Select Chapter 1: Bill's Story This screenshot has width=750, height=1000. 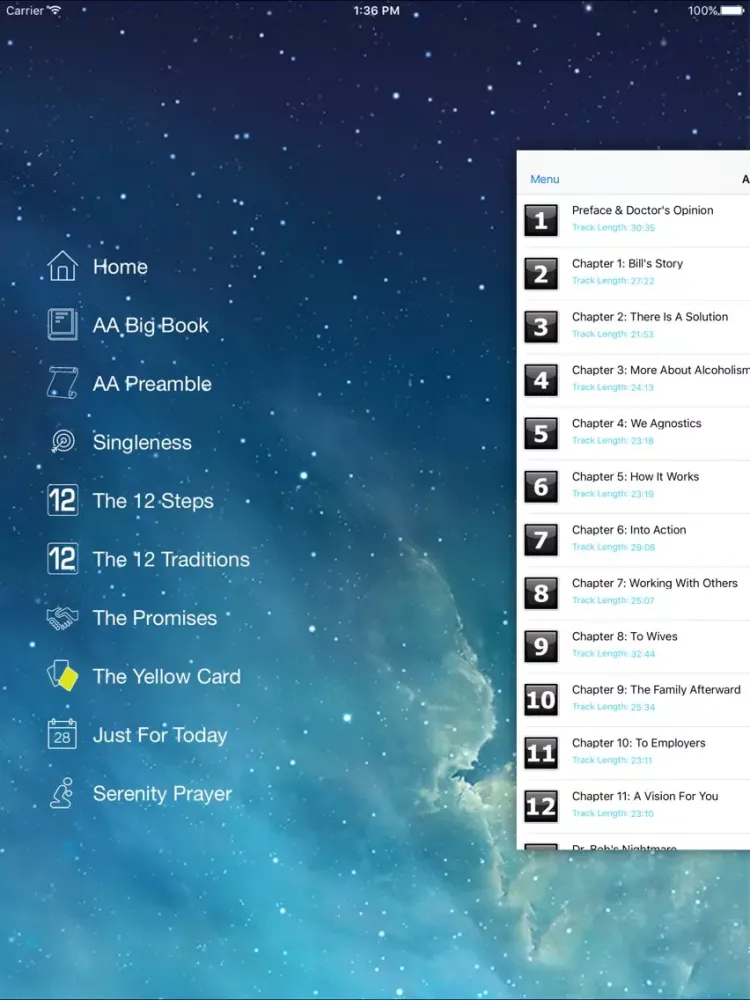[627, 264]
